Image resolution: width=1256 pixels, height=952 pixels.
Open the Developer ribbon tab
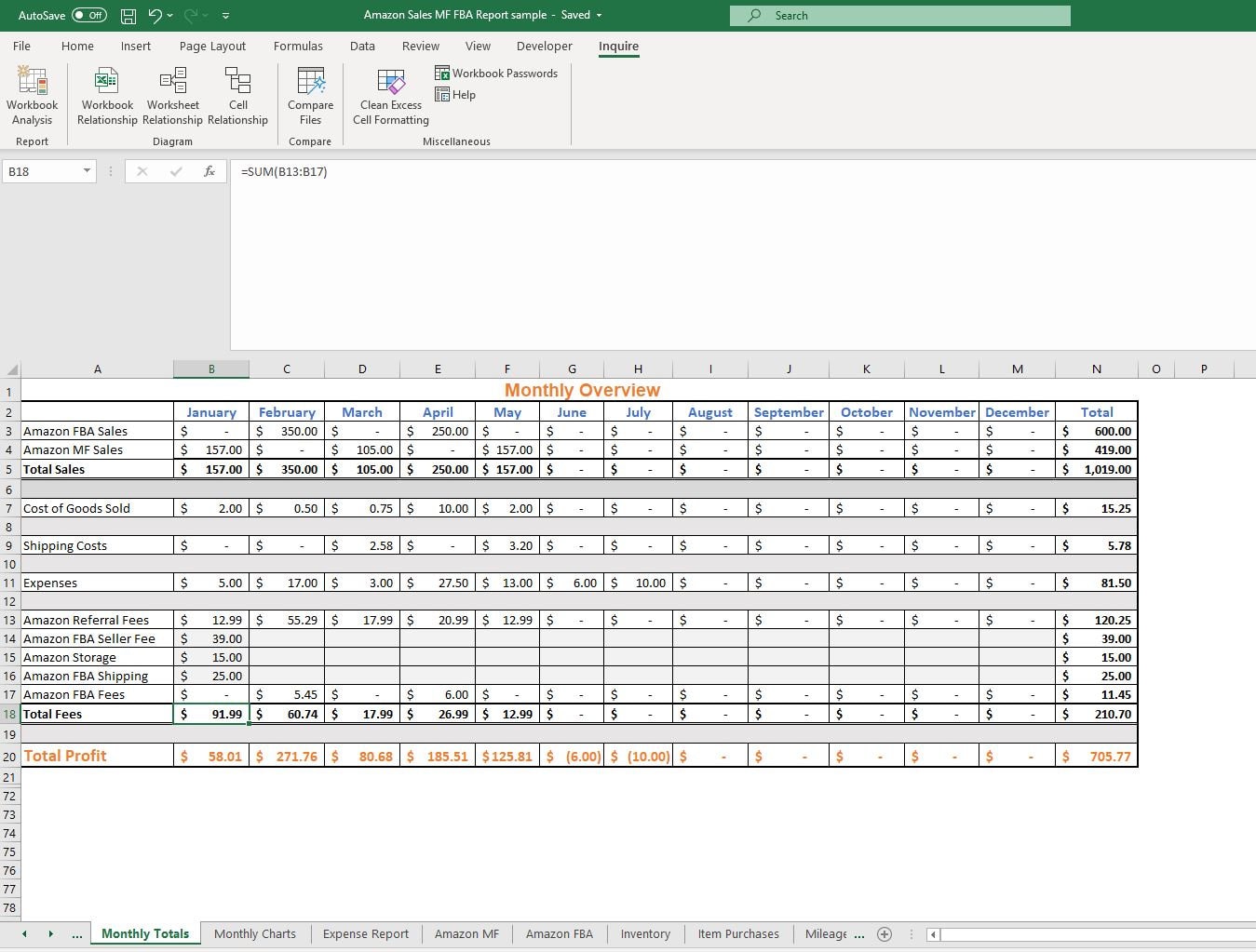[x=544, y=46]
